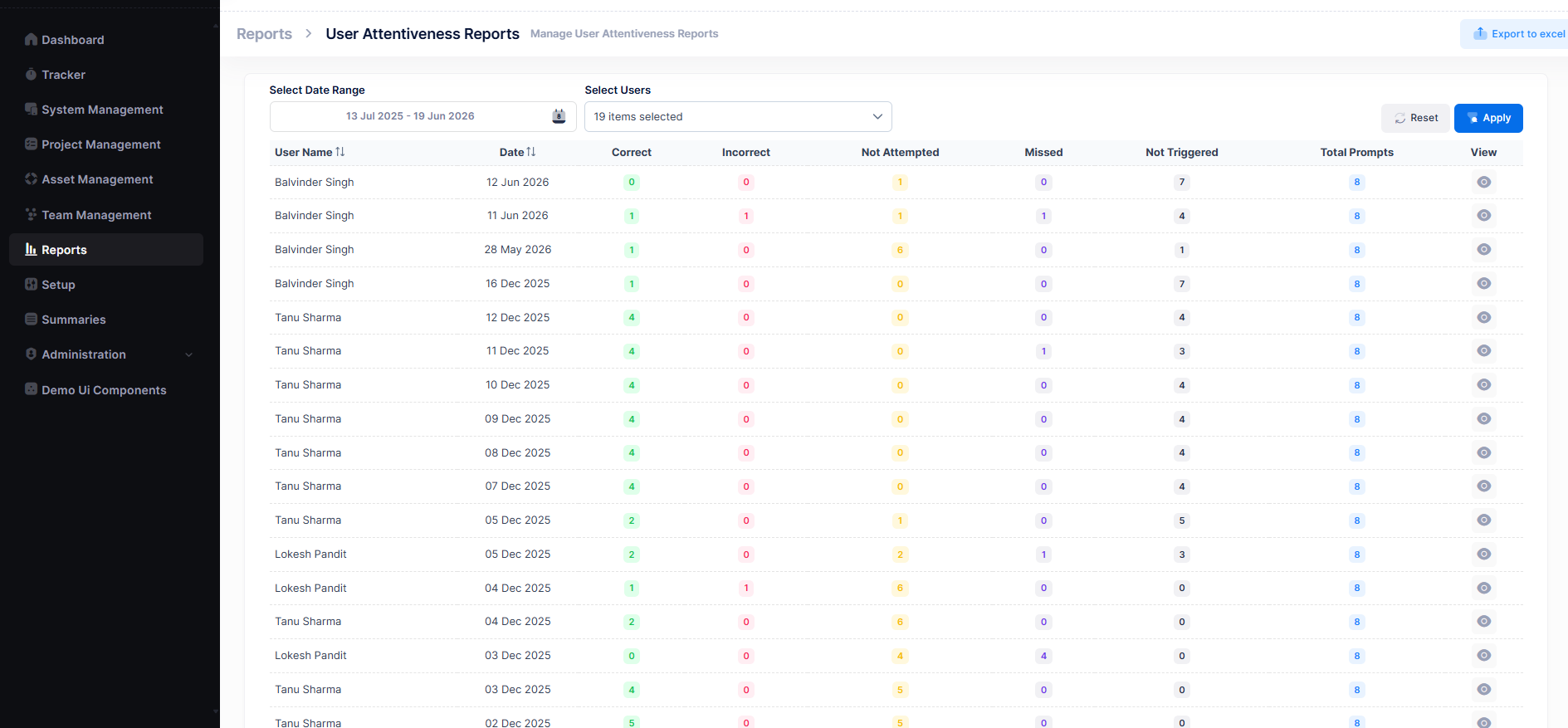Open the Dashboard sidebar icon
Screen dimensions: 1568x728
coord(32,39)
